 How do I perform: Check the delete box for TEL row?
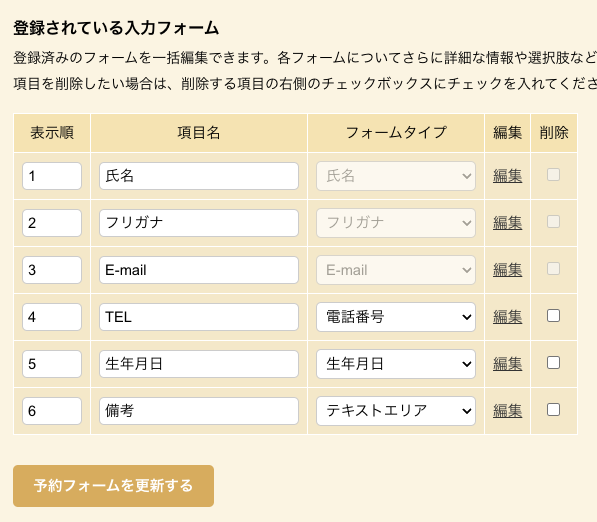(553, 316)
